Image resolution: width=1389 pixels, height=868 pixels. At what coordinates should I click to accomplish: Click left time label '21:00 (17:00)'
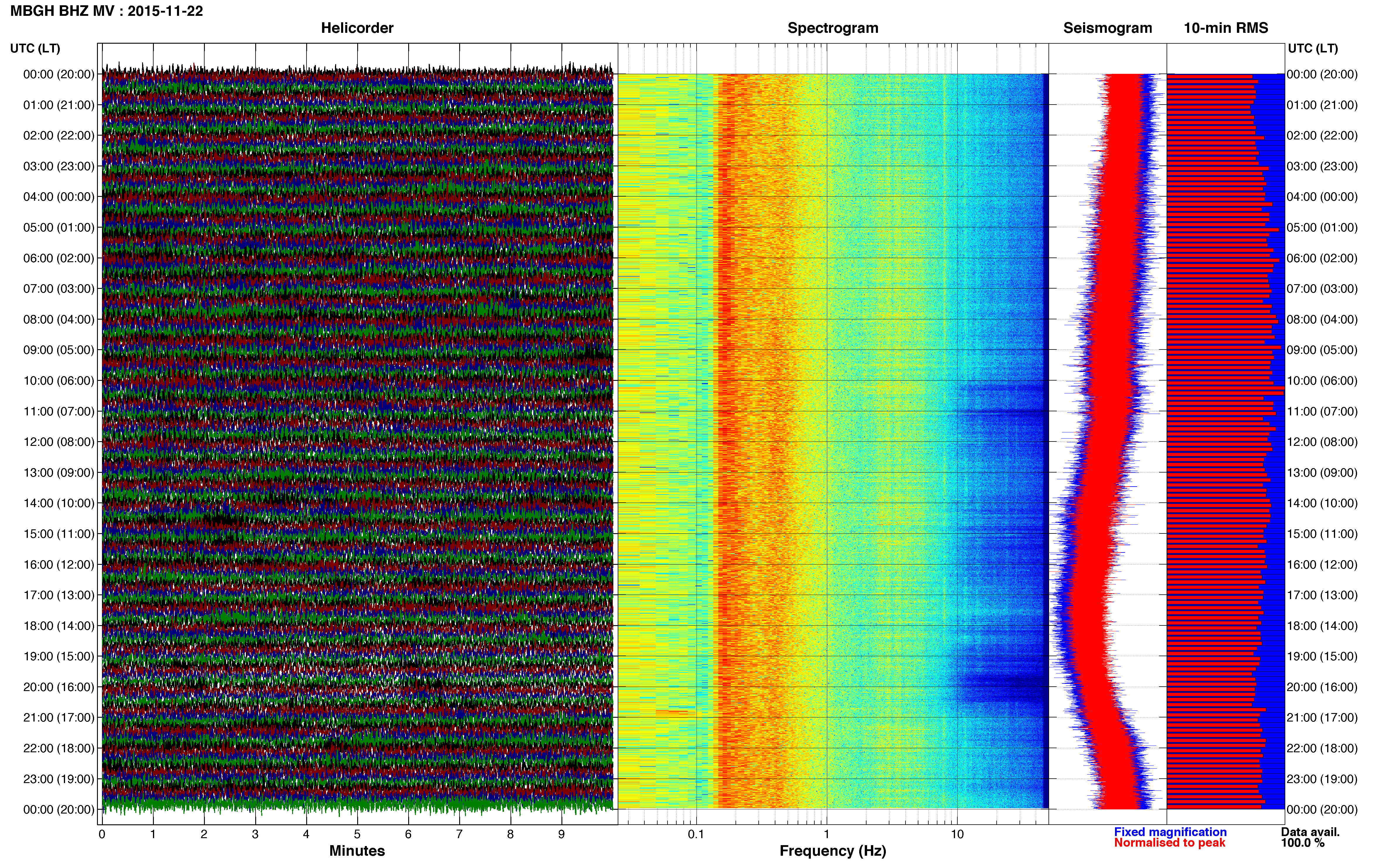click(59, 718)
